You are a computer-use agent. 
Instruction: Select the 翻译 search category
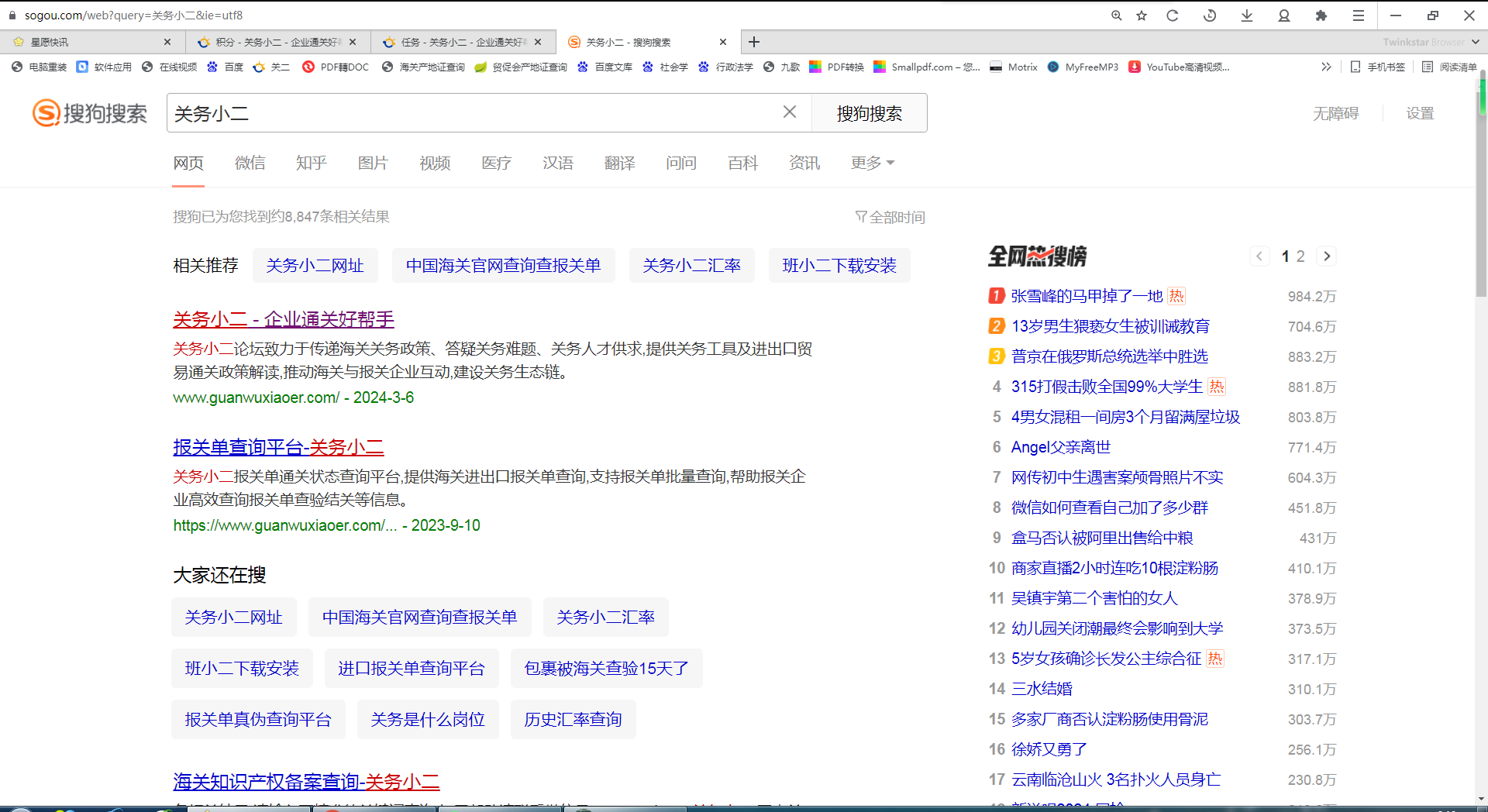pyautogui.click(x=620, y=163)
